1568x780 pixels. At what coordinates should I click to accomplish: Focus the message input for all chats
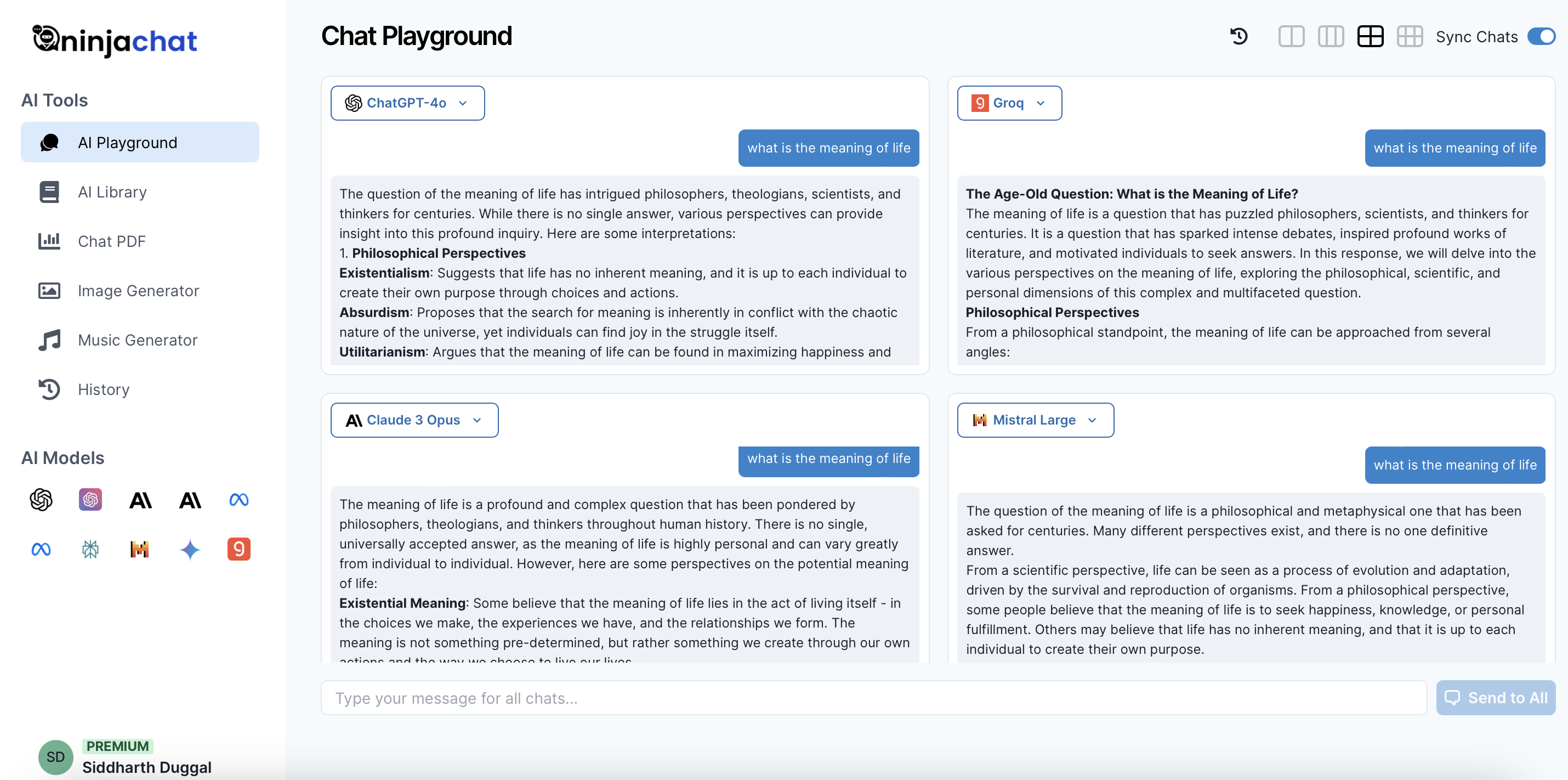873,698
